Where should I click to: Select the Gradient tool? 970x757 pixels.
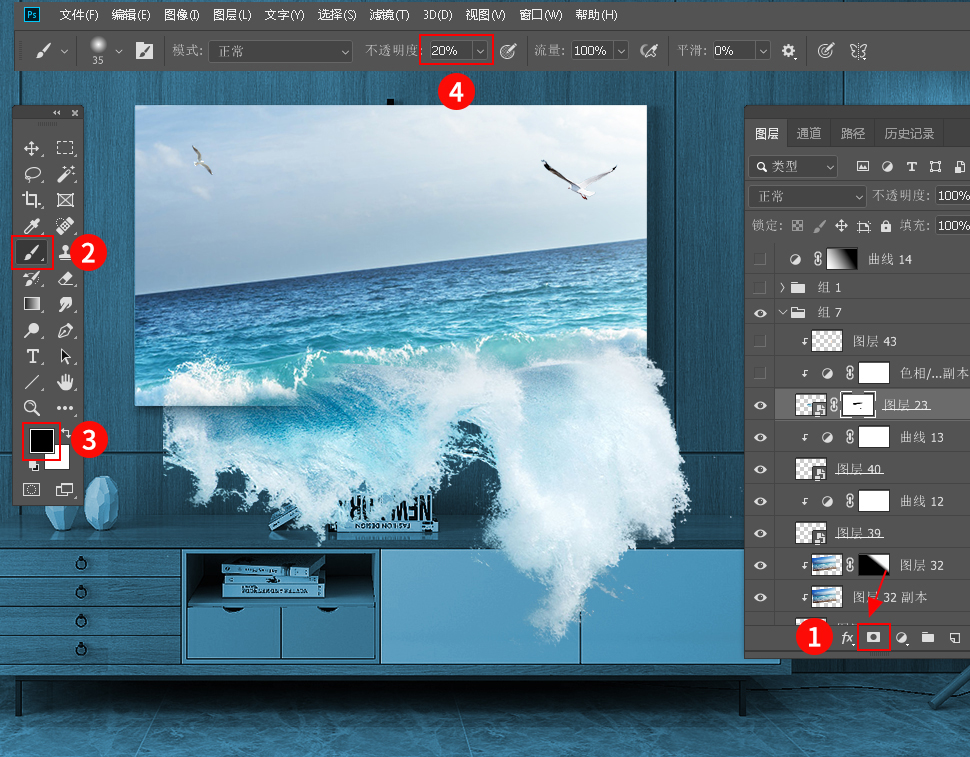(32, 304)
